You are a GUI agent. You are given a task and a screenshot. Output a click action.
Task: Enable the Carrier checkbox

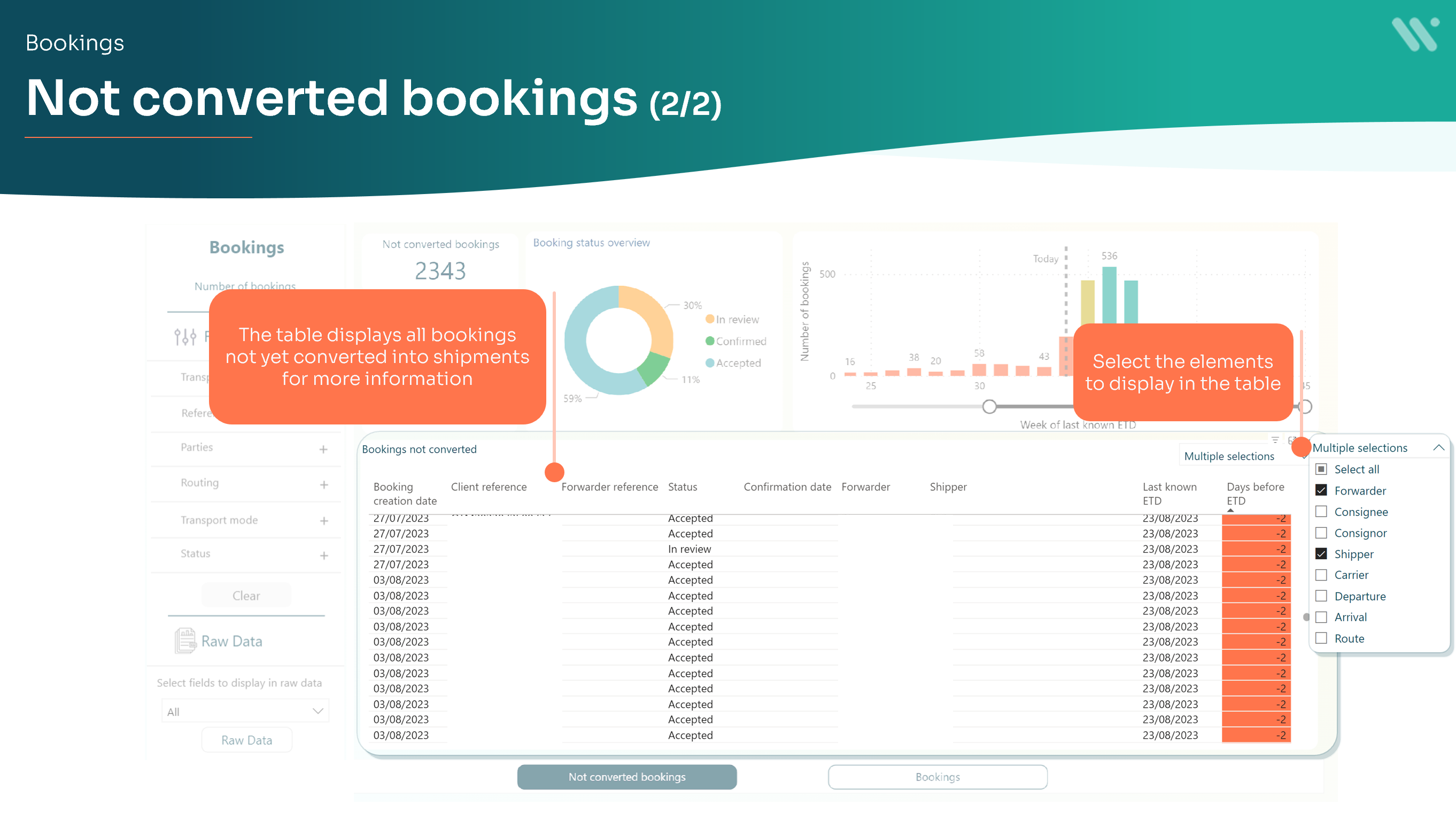point(1322,574)
